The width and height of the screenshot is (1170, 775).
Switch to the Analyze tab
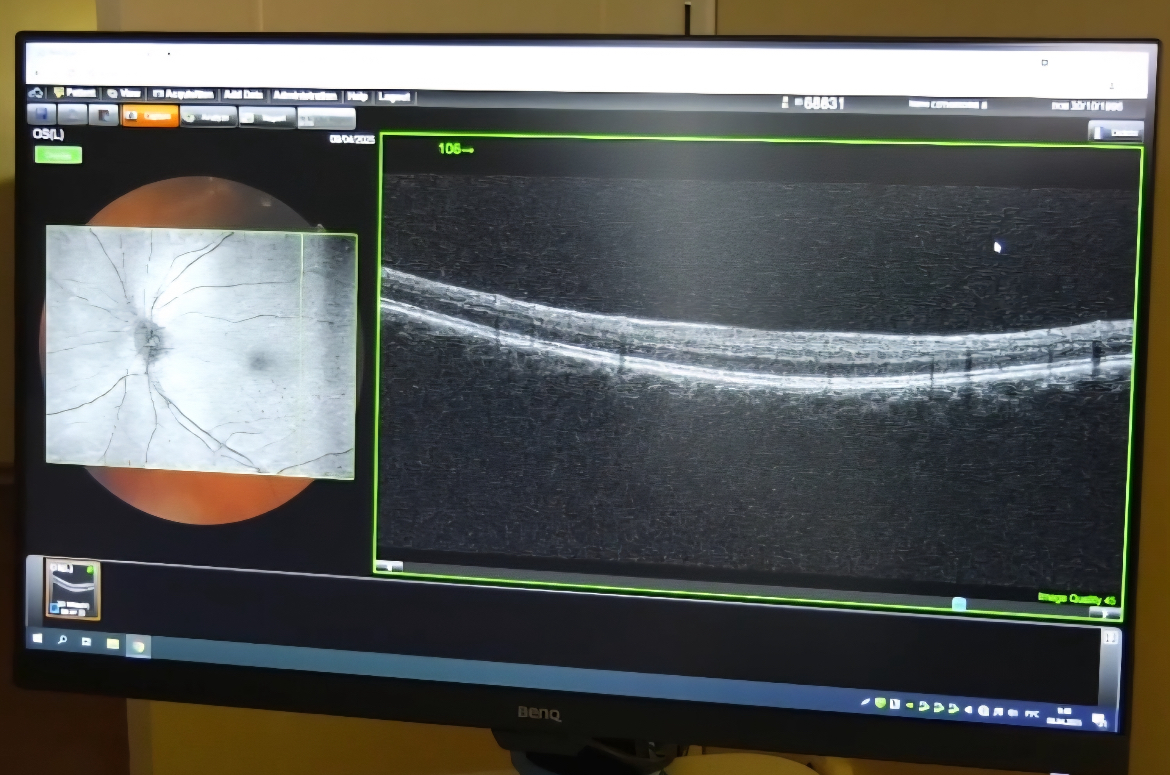tap(209, 117)
